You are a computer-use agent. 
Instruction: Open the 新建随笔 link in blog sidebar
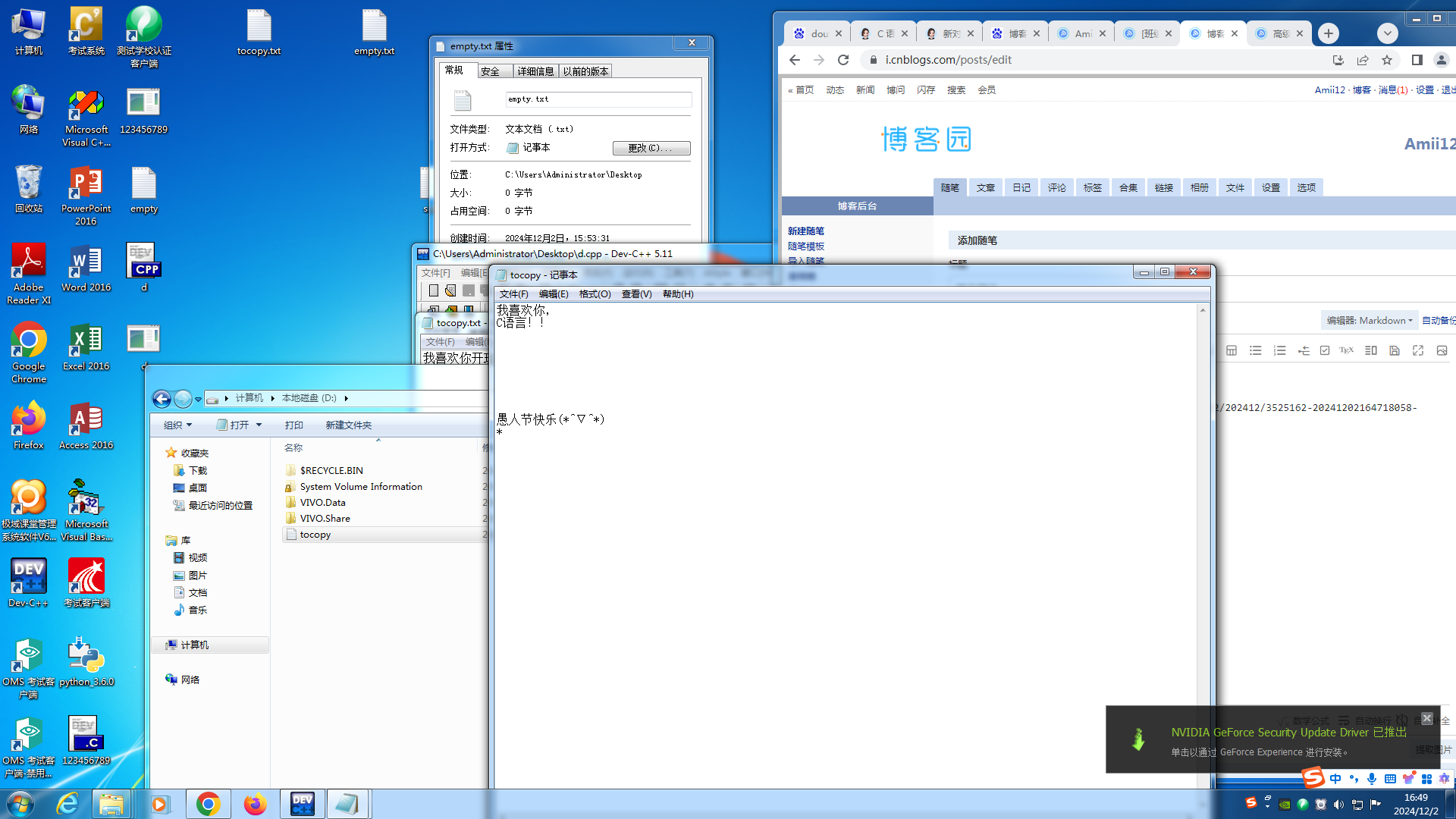pos(805,231)
